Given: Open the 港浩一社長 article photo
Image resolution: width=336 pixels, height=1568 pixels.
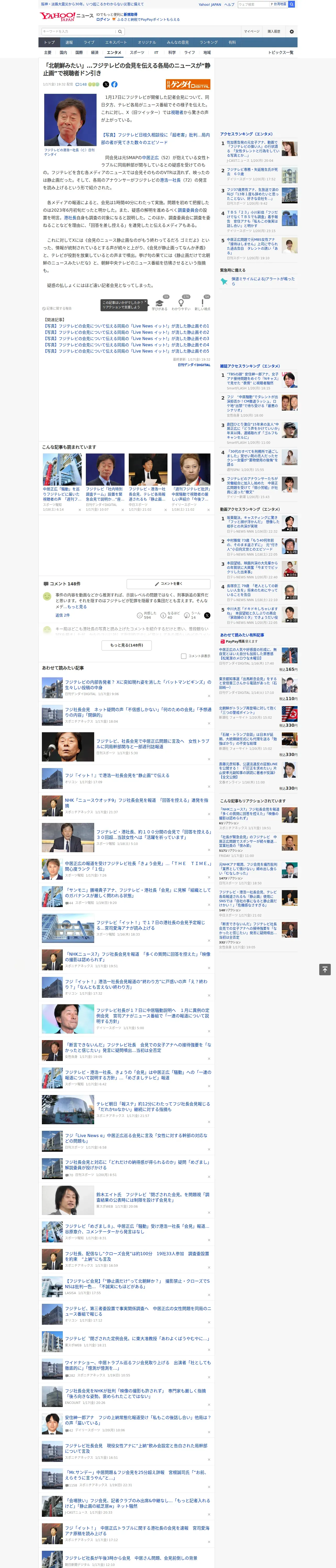Looking at the screenshot, I should click(x=70, y=120).
